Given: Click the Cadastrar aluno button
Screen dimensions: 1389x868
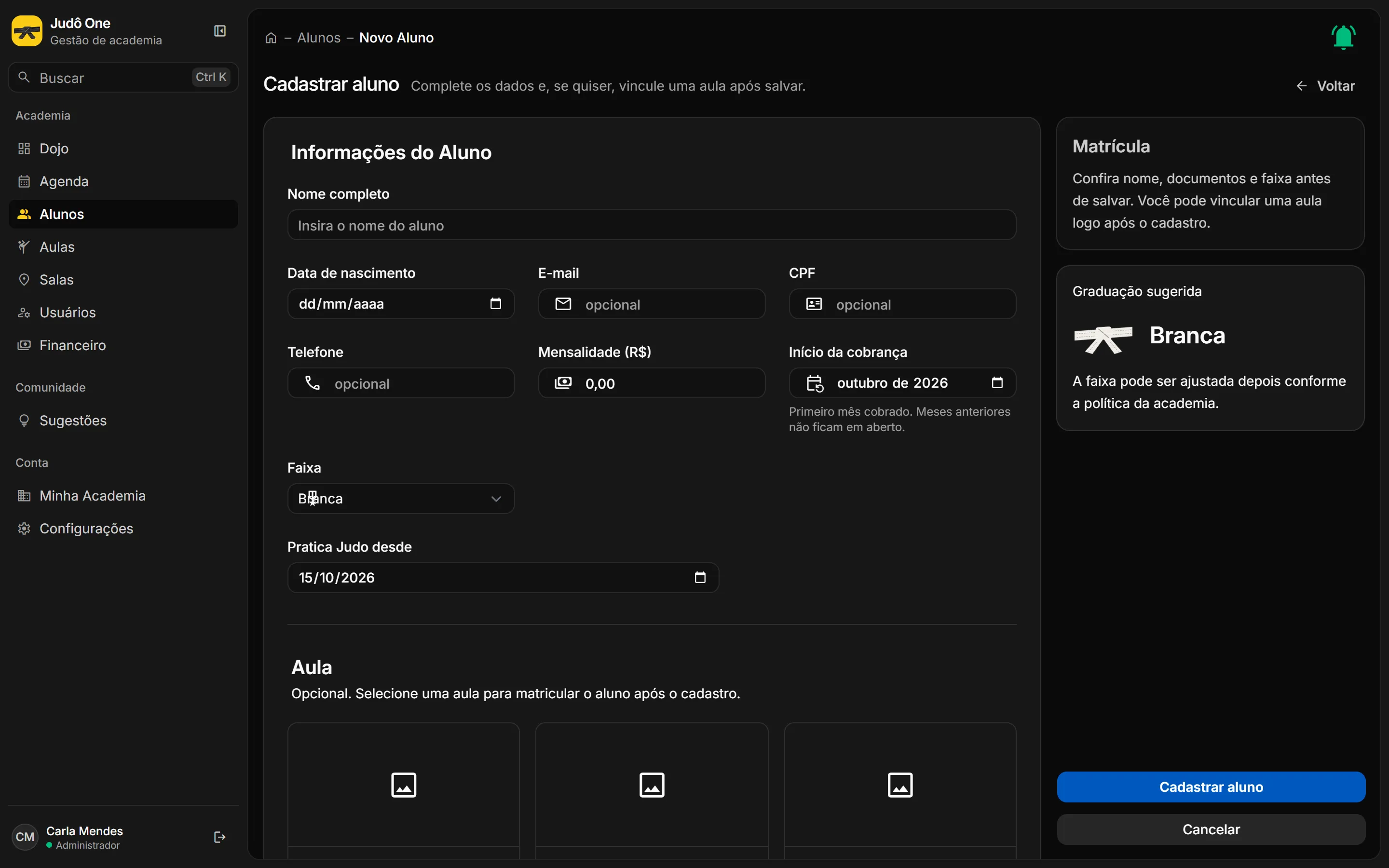Looking at the screenshot, I should (1211, 787).
